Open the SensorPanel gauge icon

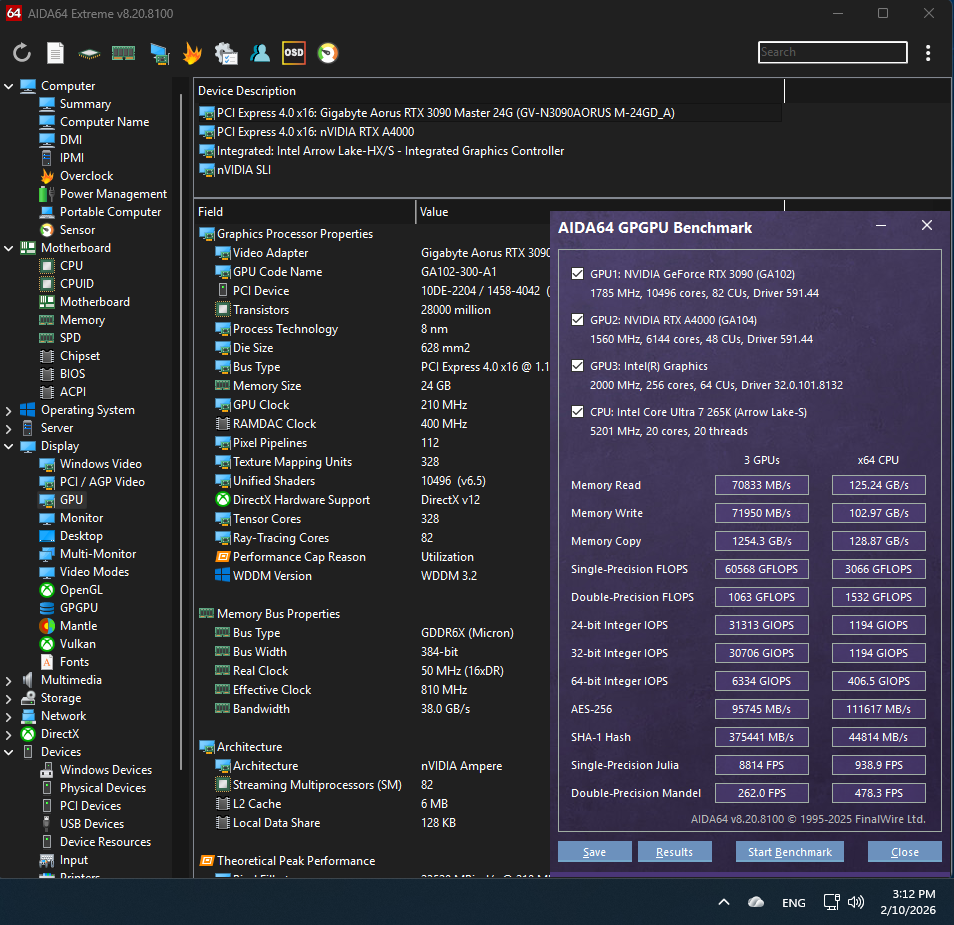tap(327, 53)
